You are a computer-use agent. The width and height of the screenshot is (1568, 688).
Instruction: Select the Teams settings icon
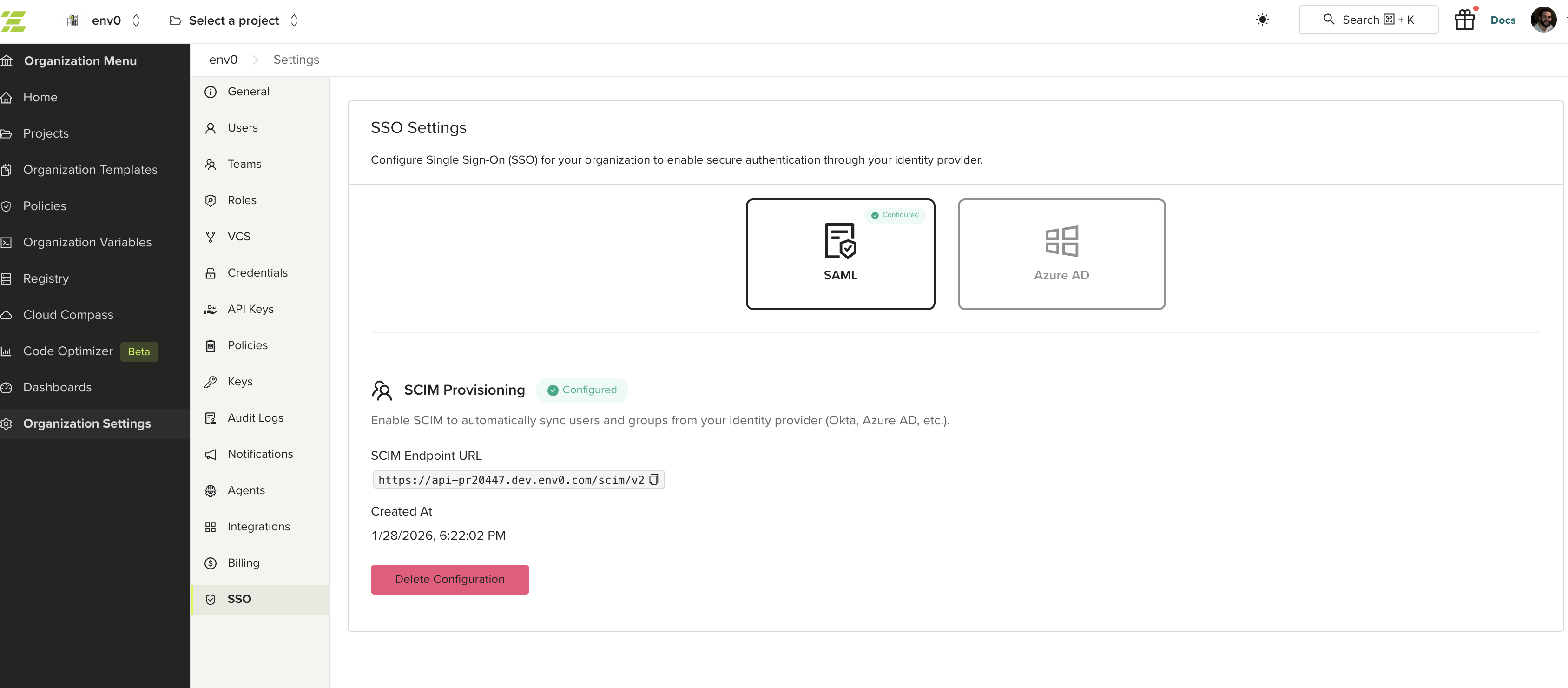(x=210, y=165)
